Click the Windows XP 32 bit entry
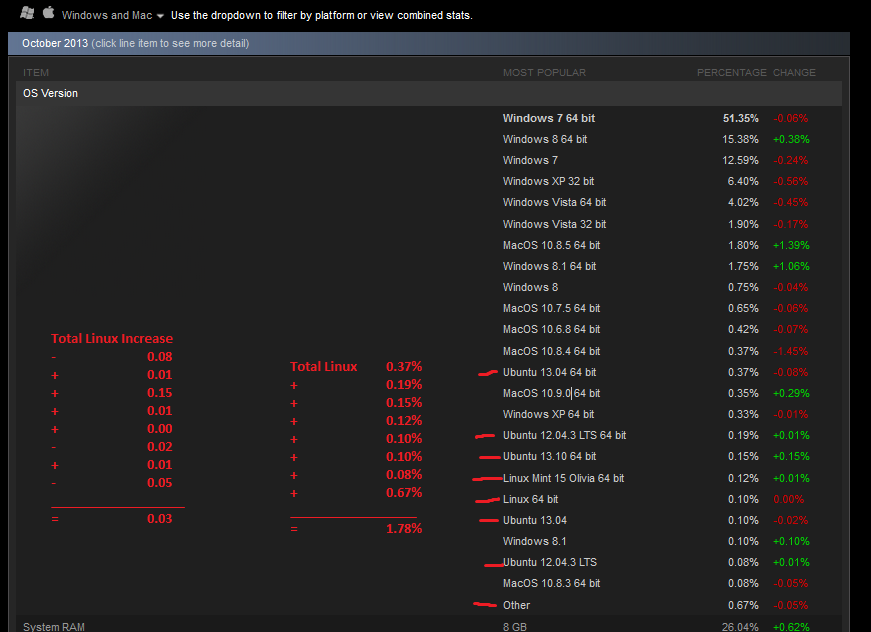Screen dimensions: 871x632 point(548,182)
